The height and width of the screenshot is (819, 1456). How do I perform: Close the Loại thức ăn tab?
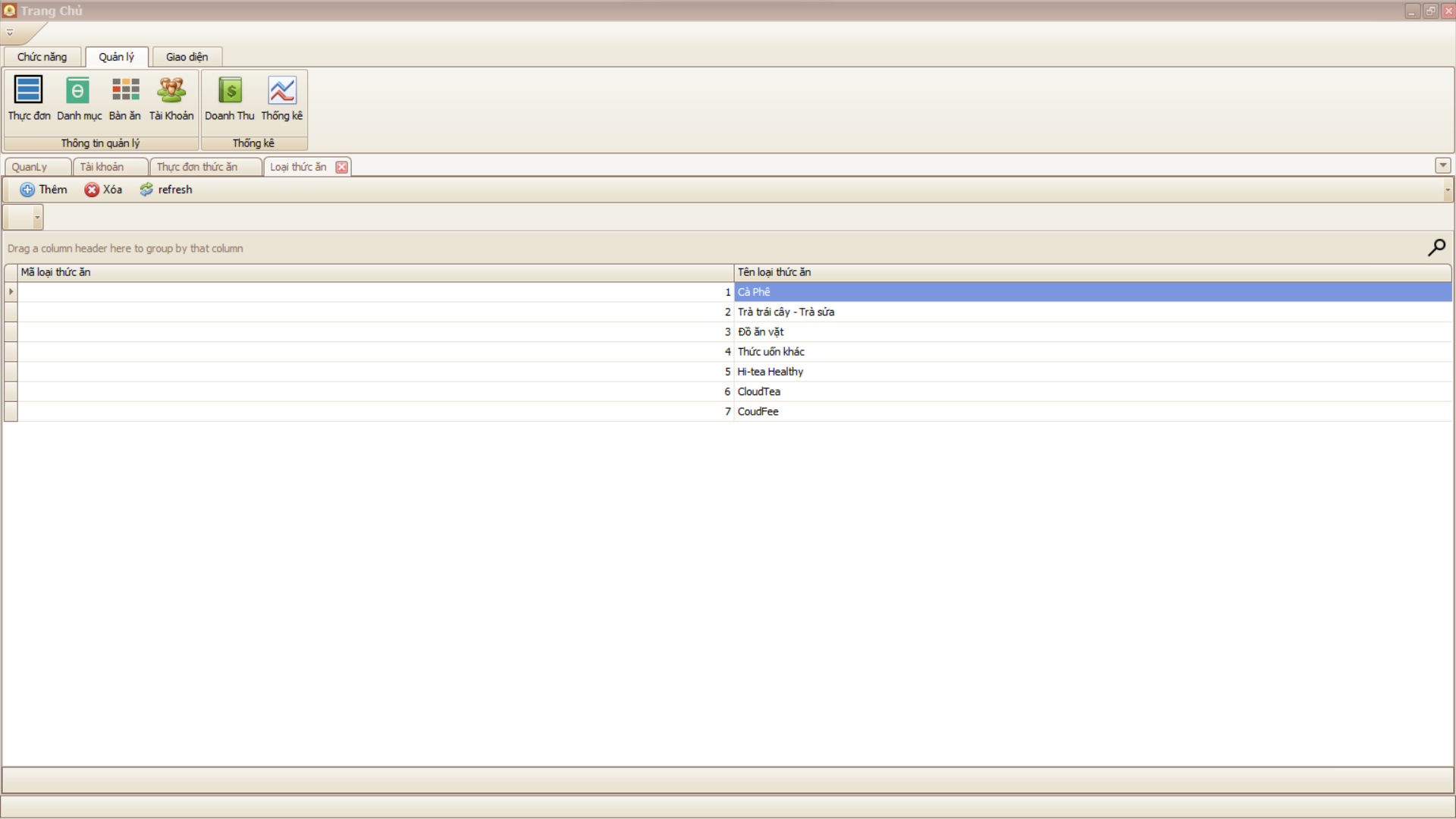342,167
